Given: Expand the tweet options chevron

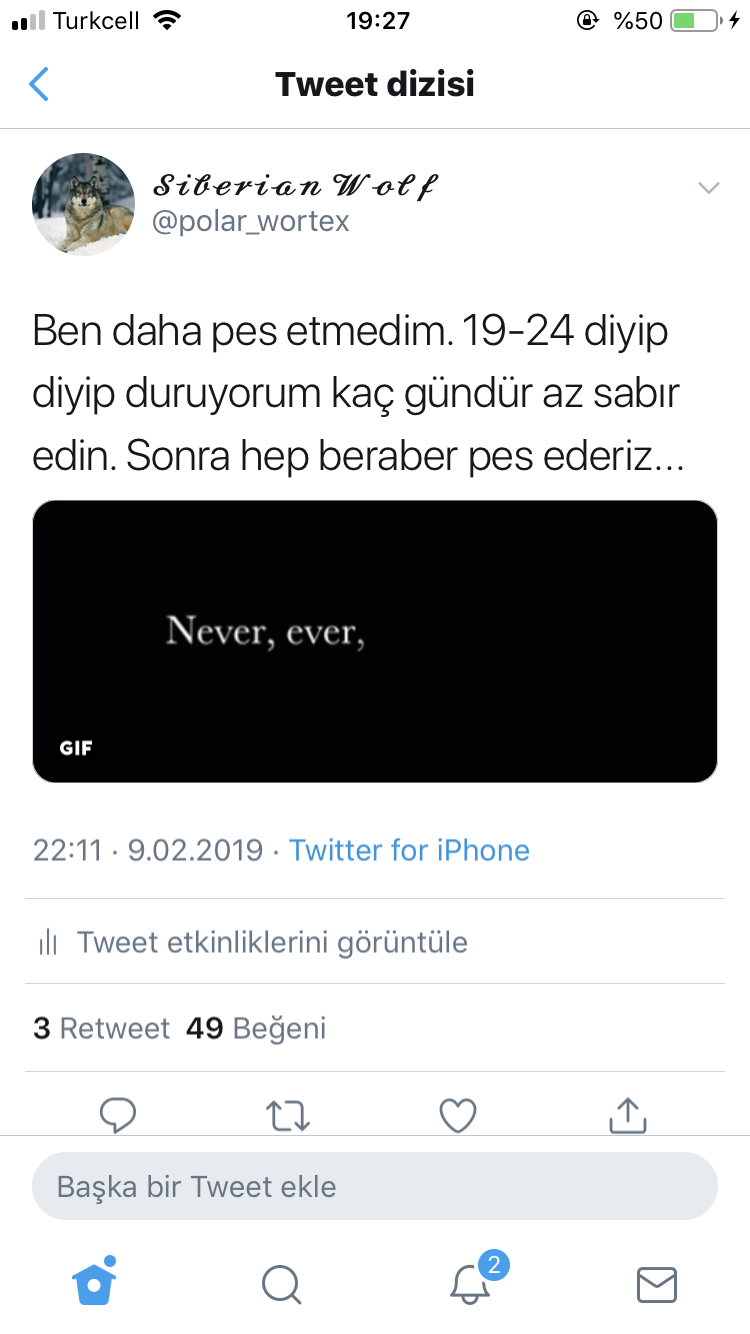Looking at the screenshot, I should tap(708, 188).
